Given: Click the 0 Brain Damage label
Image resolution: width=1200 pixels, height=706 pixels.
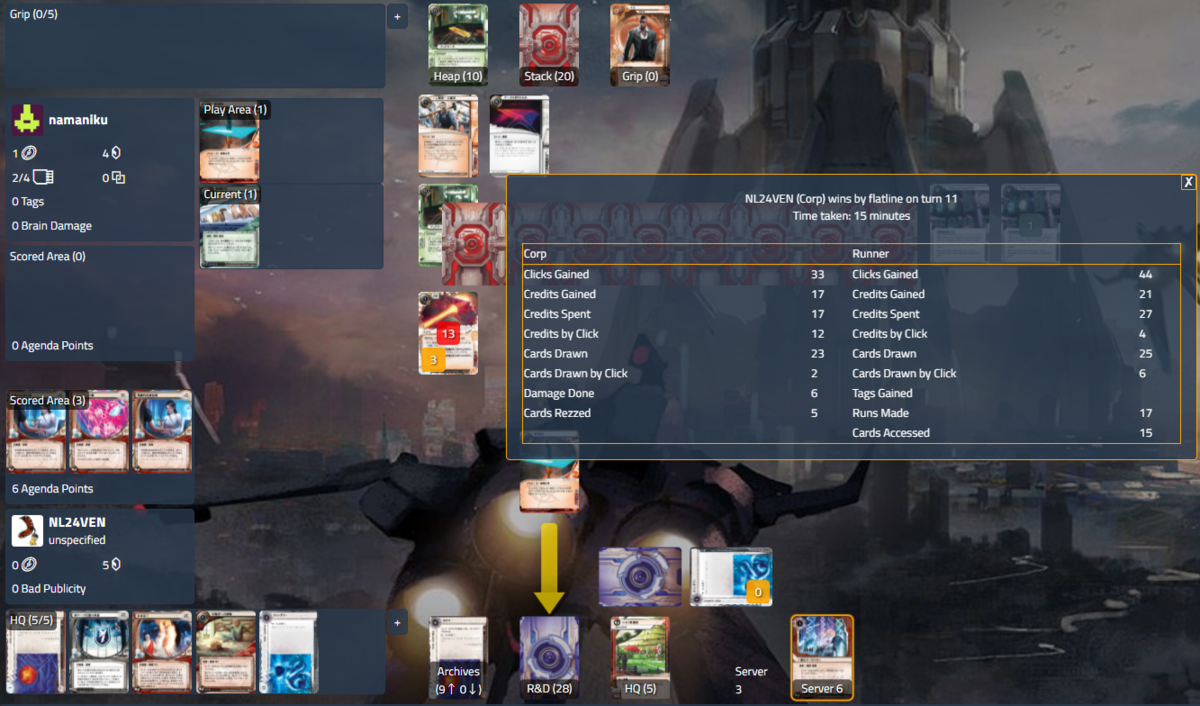Looking at the screenshot, I should [52, 226].
